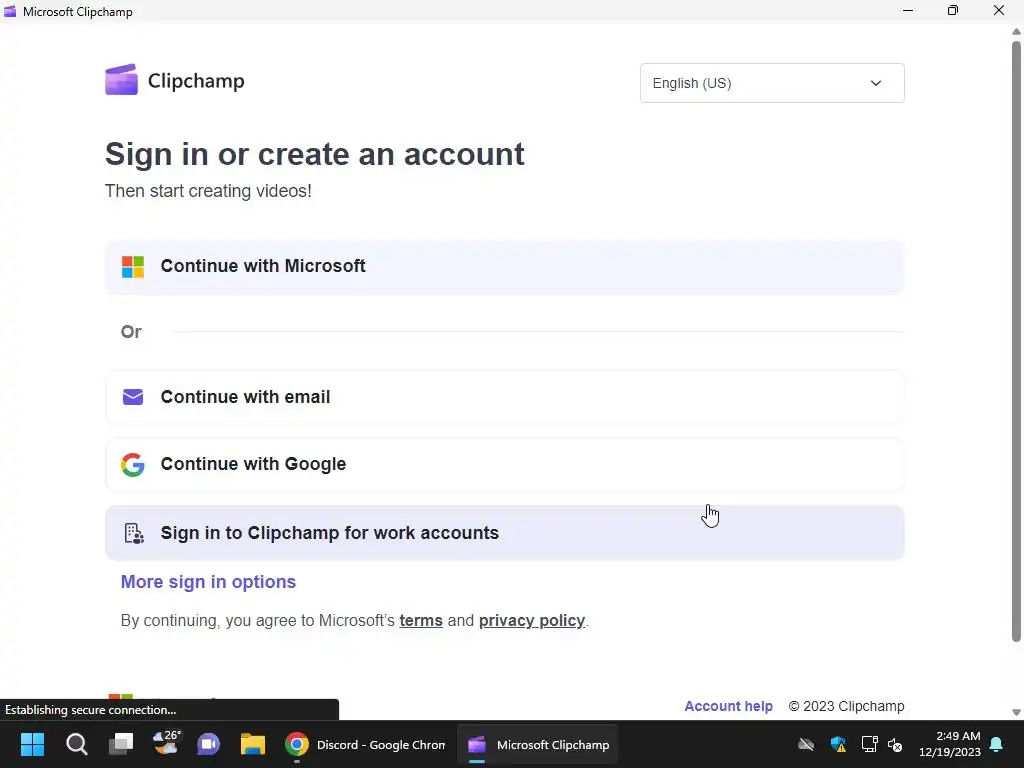1024x768 pixels.
Task: Click the Windows Start button
Action: [x=32, y=744]
